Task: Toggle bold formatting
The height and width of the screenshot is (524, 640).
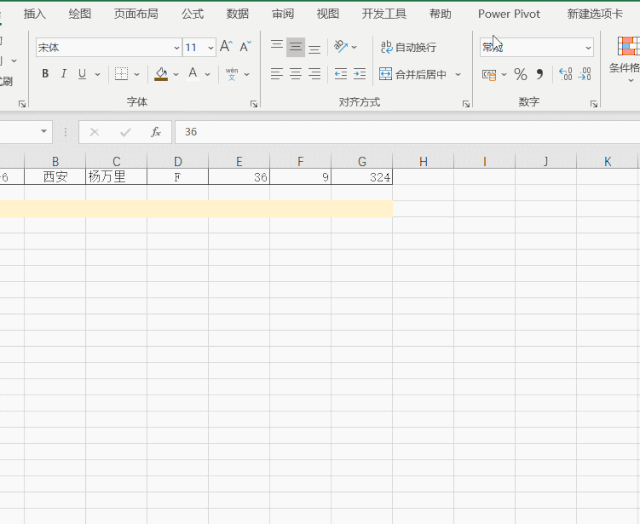Action: [45, 74]
